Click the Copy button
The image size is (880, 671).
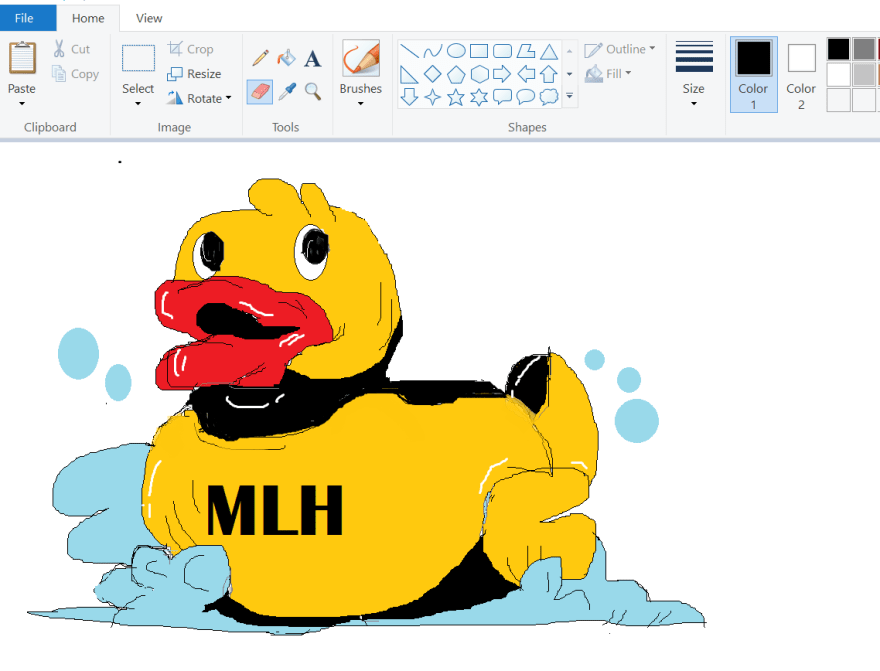coord(75,73)
